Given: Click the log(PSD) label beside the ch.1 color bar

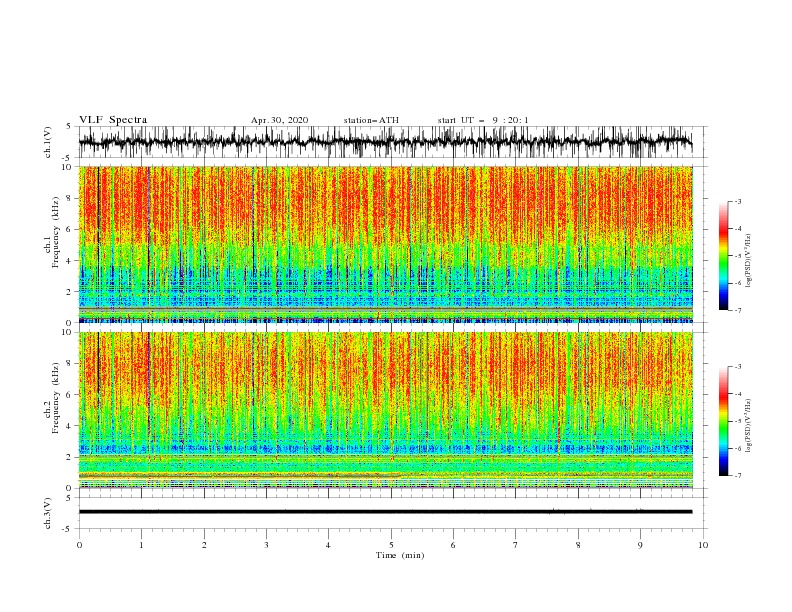Looking at the screenshot, I should (x=749, y=261).
